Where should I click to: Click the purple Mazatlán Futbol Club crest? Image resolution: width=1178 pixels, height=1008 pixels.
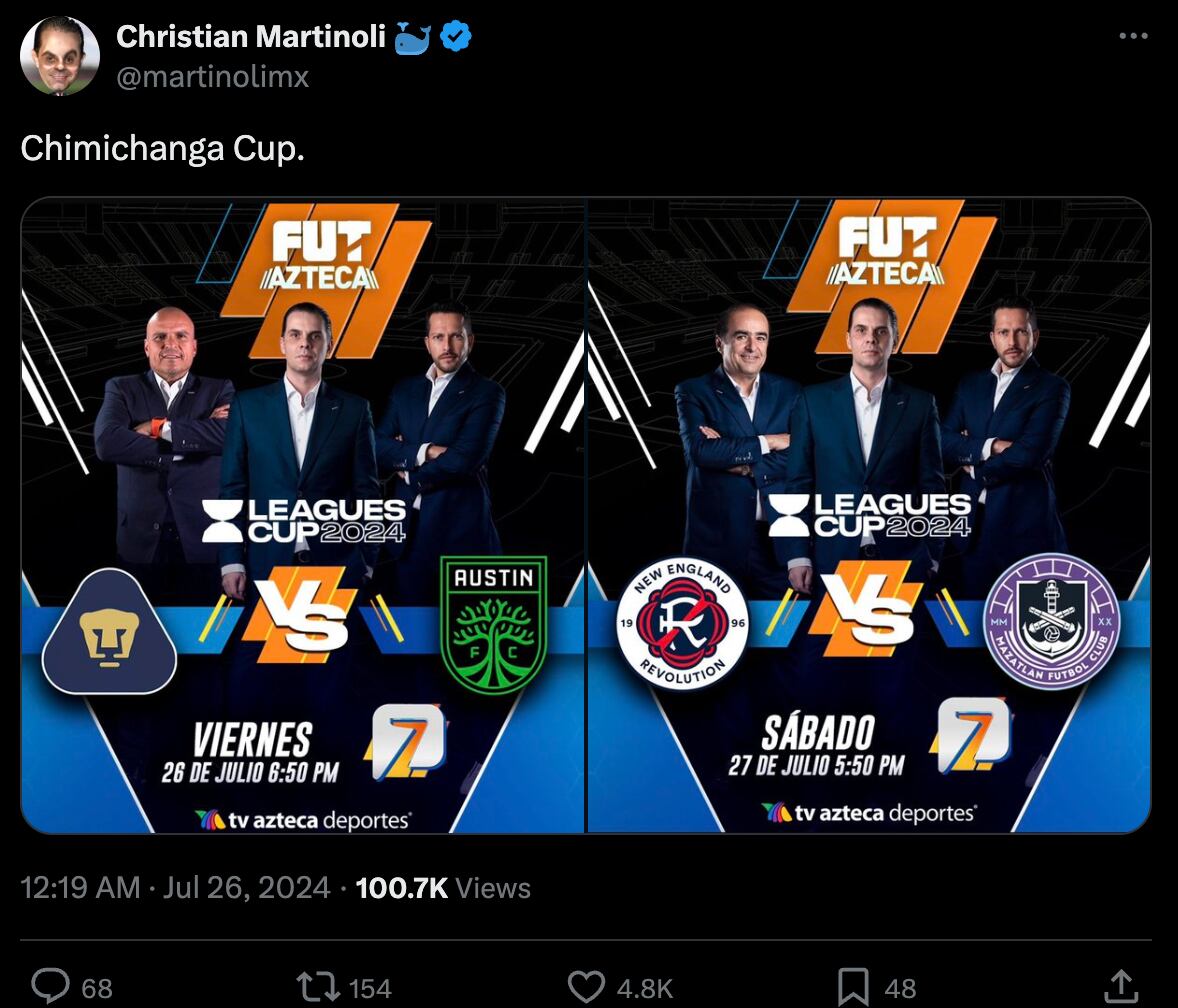pos(1051,622)
